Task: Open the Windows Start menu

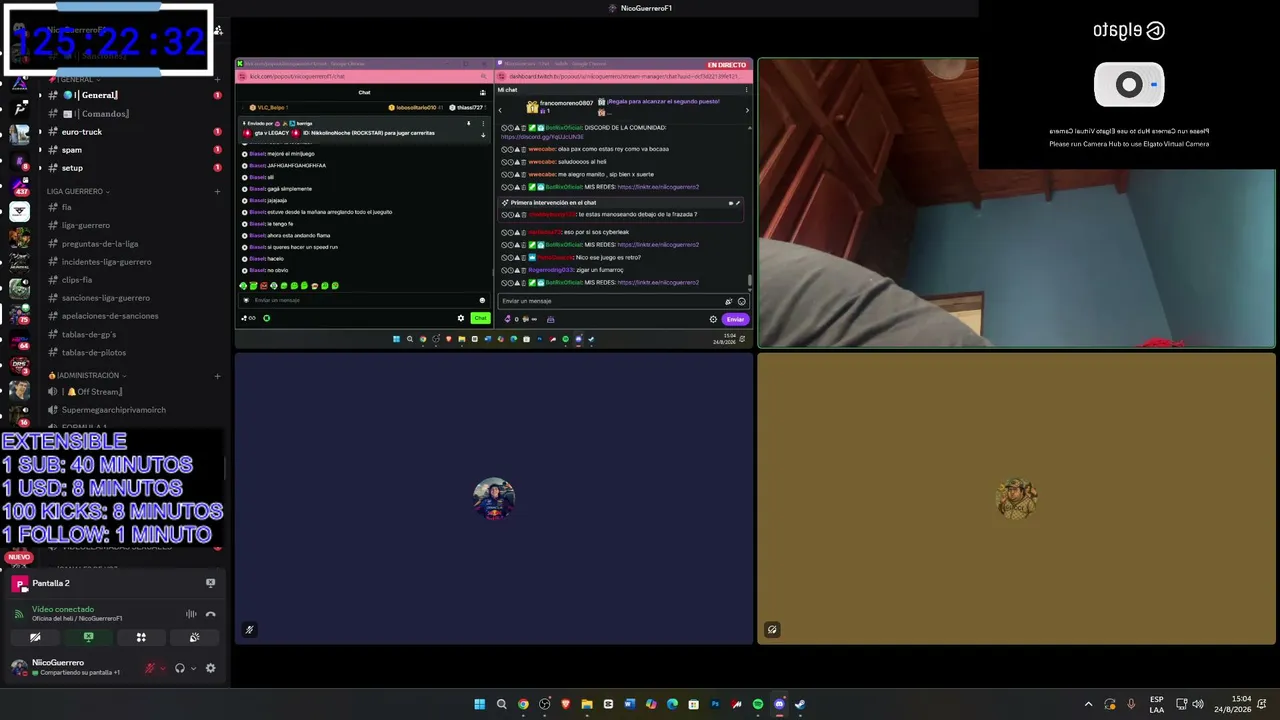Action: click(x=480, y=704)
